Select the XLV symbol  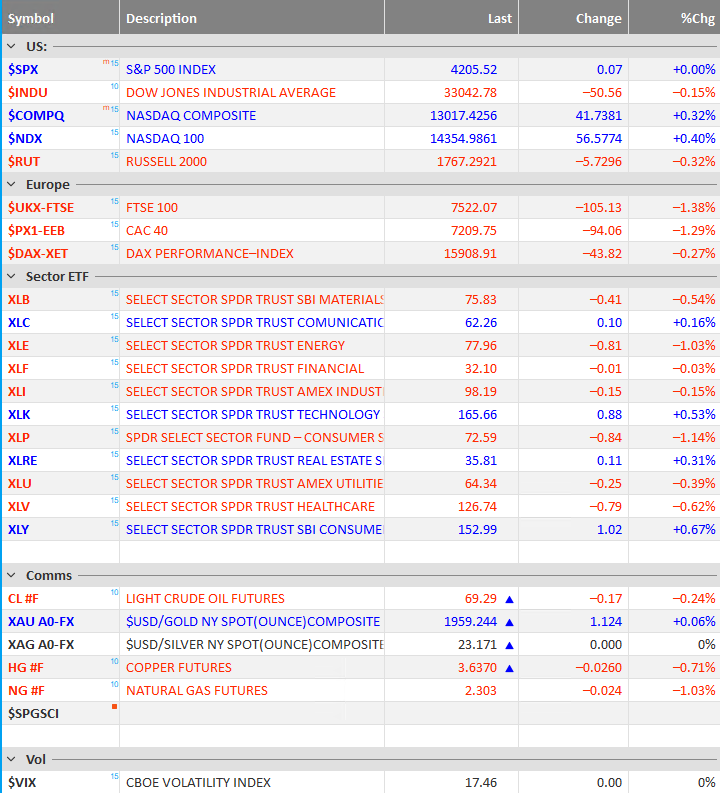[x=19, y=507]
